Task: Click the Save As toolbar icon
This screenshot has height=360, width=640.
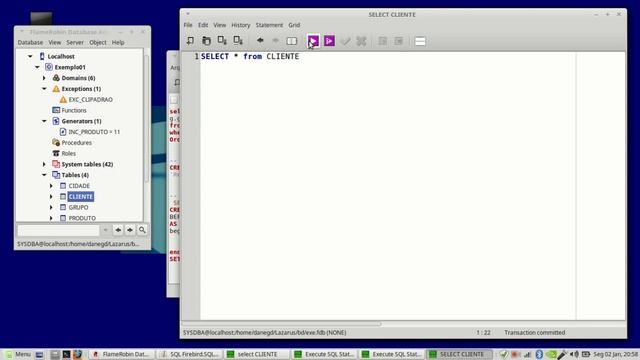Action: tap(238, 40)
